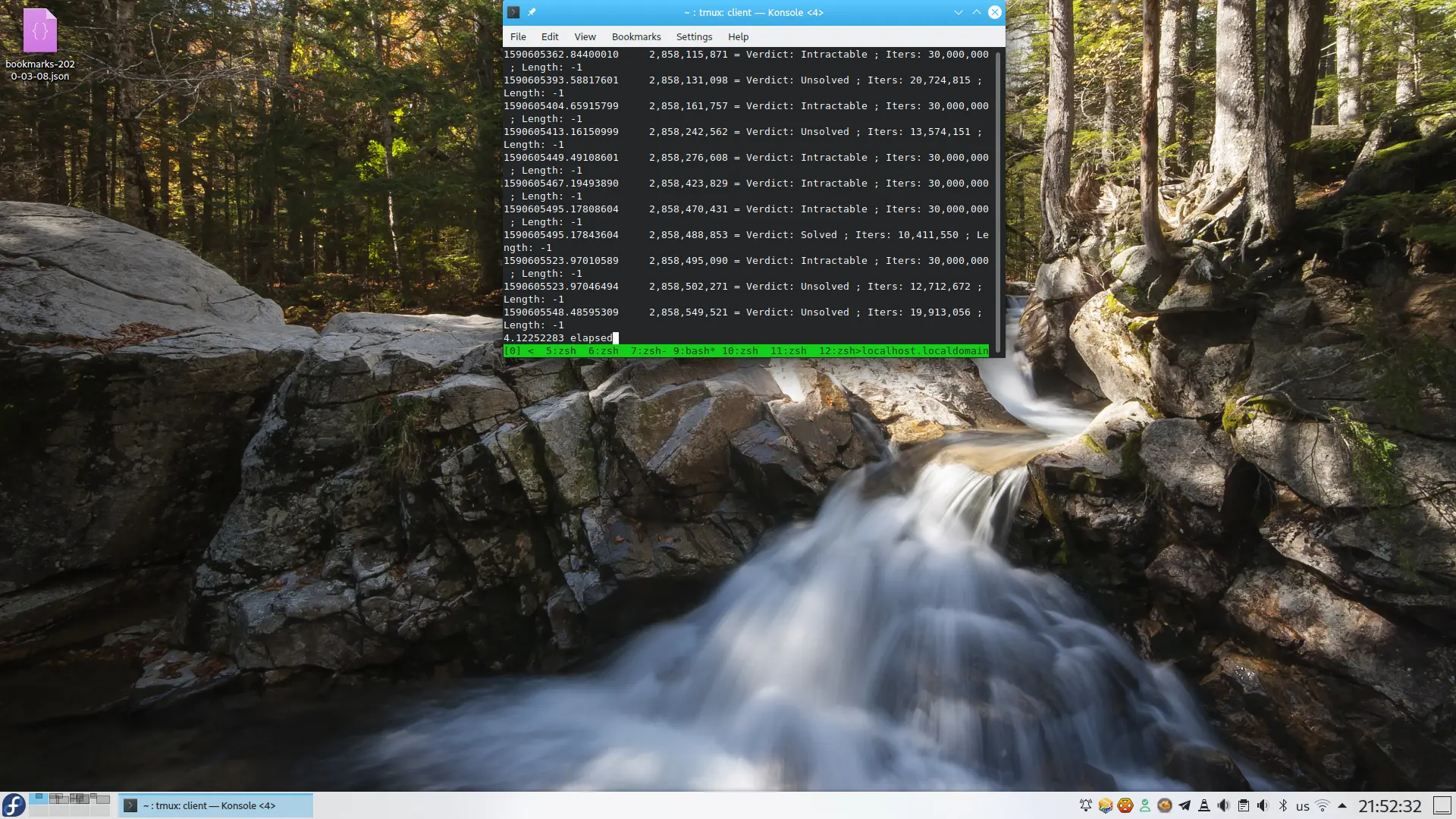Screen dimensions: 1456x819
Task: Switch to the fourth virtual desktop in pager
Action: point(100,799)
